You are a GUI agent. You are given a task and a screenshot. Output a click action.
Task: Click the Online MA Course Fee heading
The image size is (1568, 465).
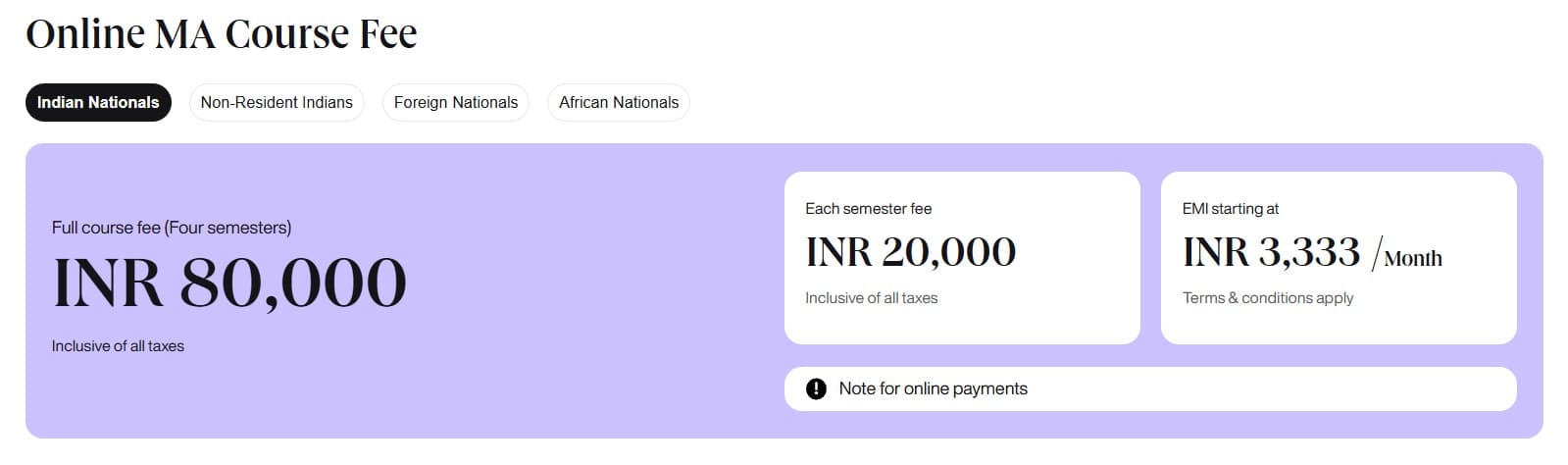tap(222, 33)
